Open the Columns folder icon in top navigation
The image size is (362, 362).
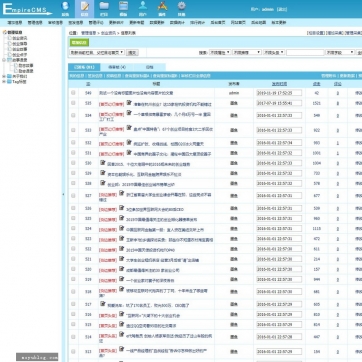[104, 6]
